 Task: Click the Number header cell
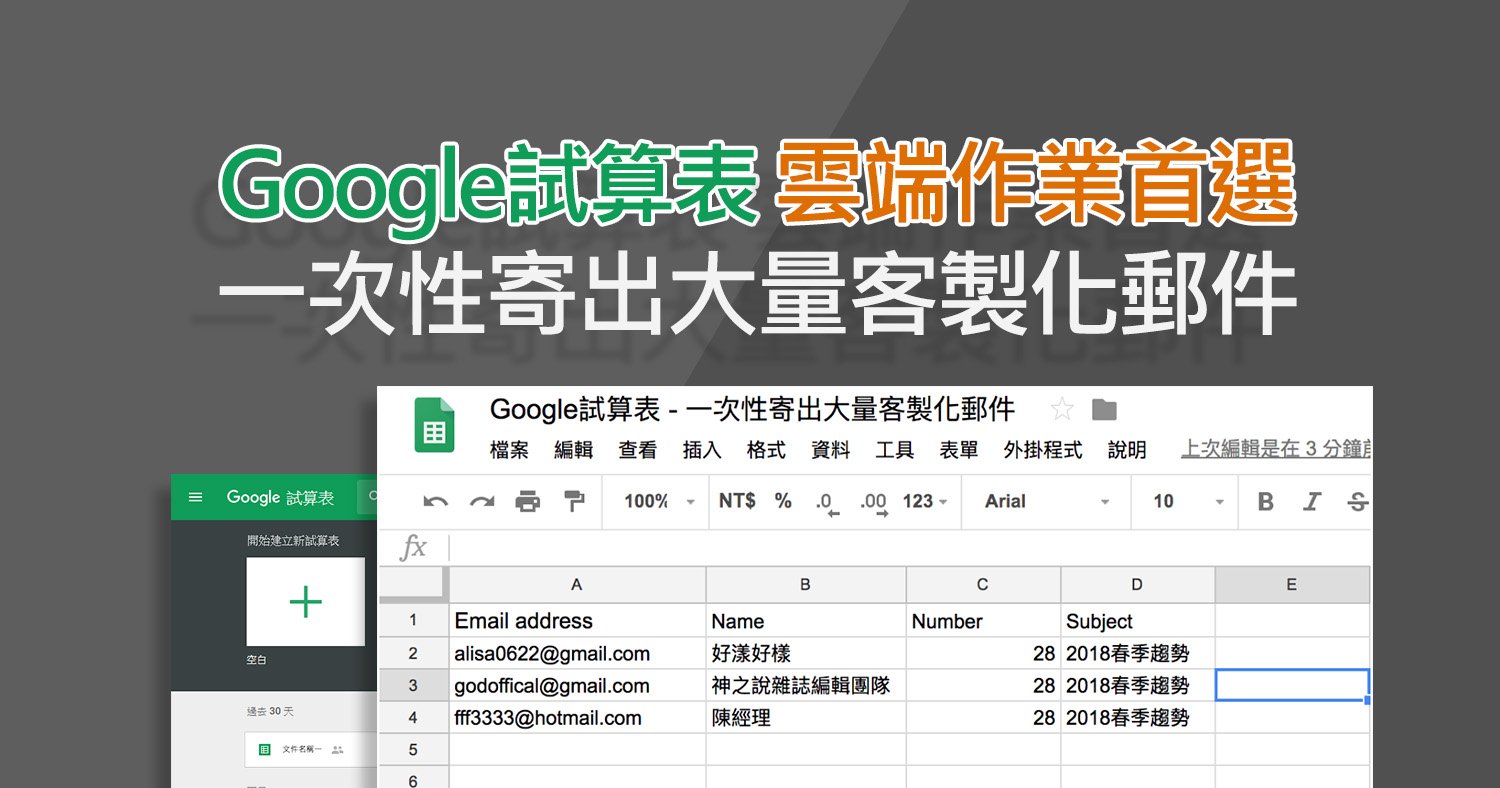tap(983, 621)
